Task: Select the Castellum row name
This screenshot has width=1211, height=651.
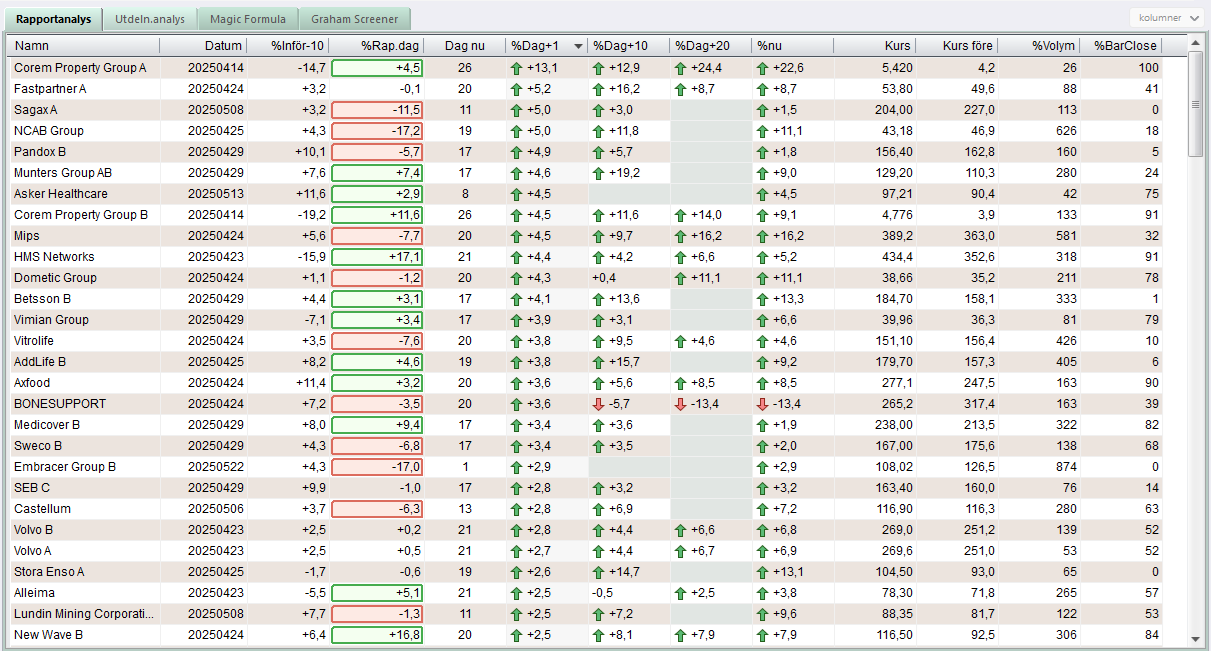Action: [42, 509]
